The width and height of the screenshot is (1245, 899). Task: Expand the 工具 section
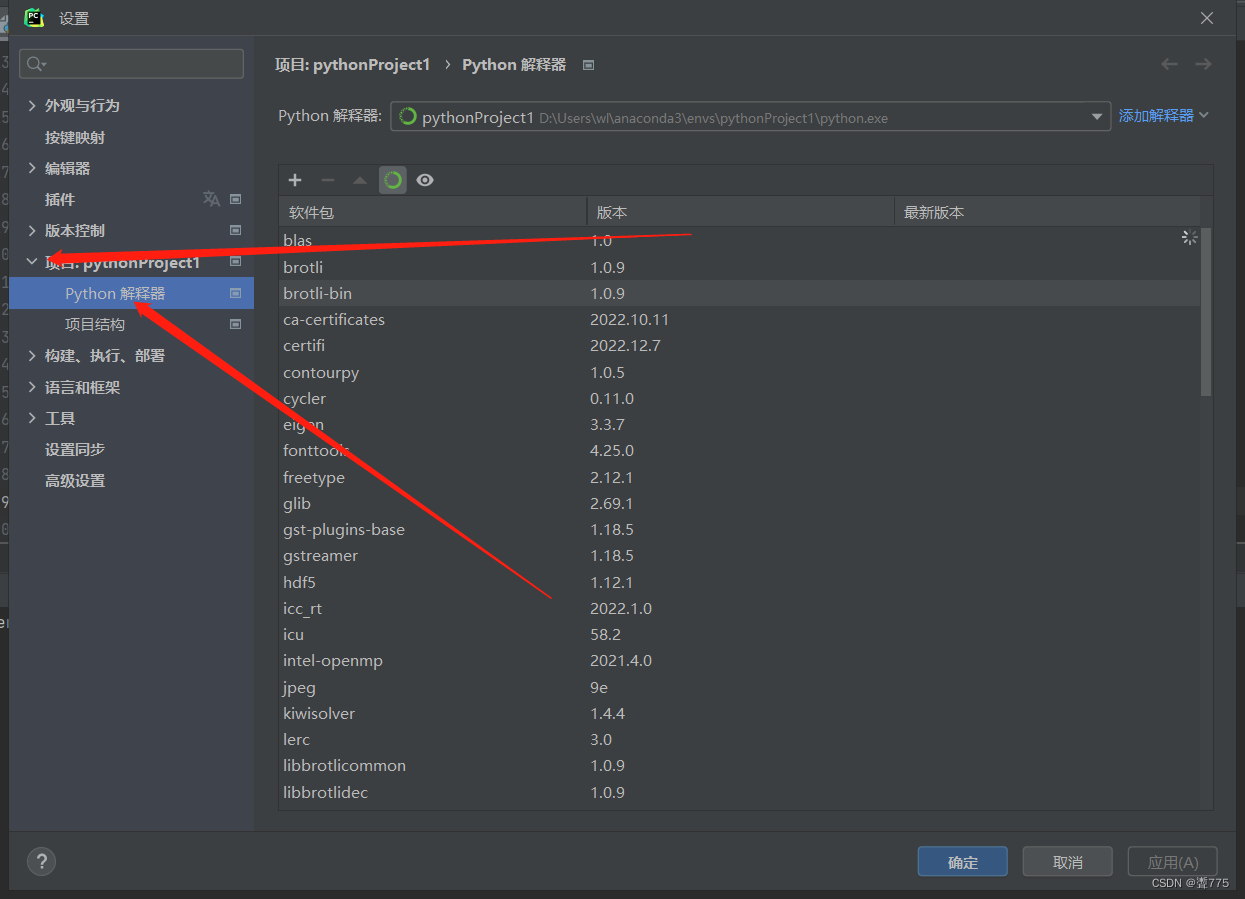[x=32, y=418]
